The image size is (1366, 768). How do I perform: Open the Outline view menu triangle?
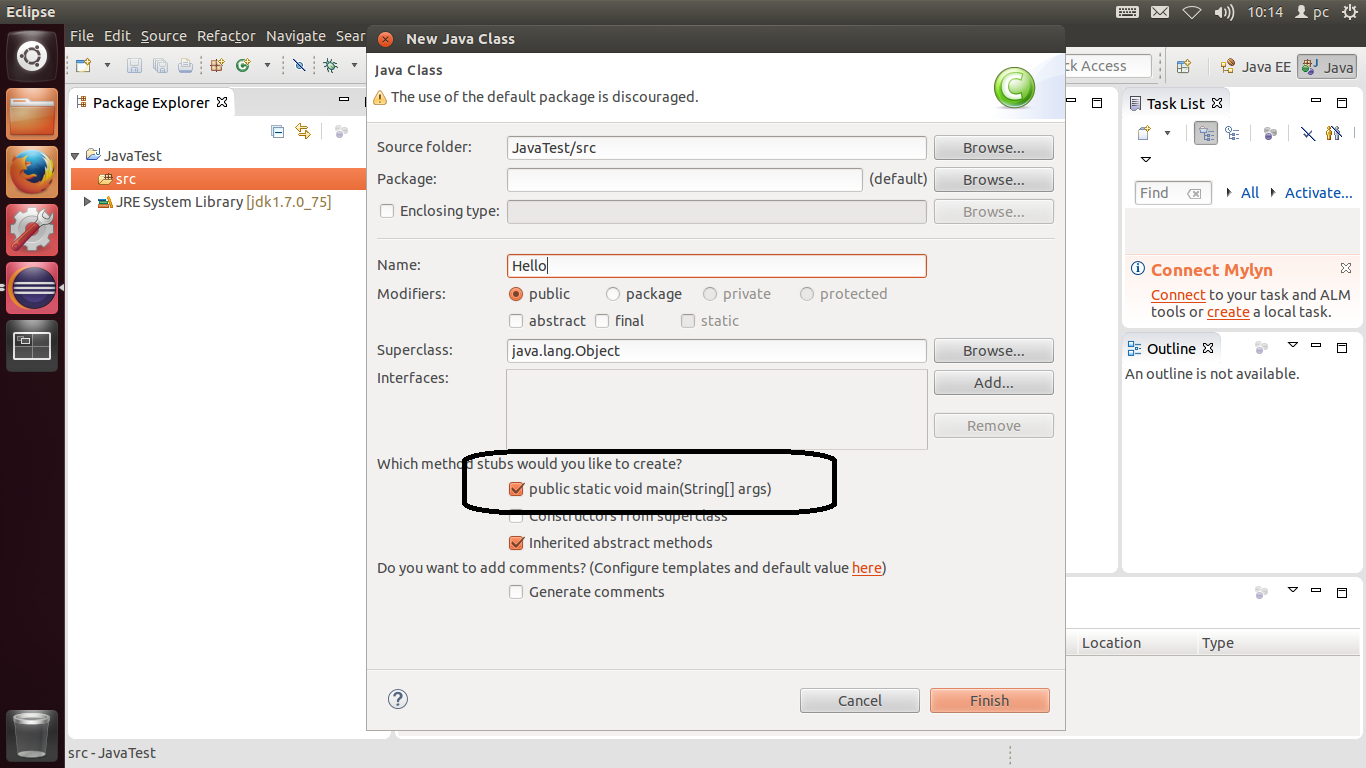1292,346
